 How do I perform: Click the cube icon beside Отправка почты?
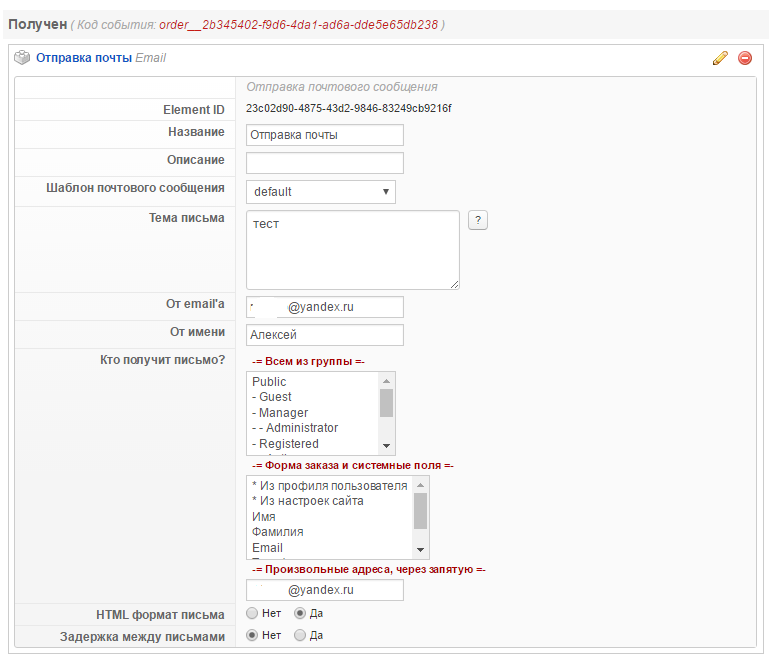pyautogui.click(x=22, y=58)
